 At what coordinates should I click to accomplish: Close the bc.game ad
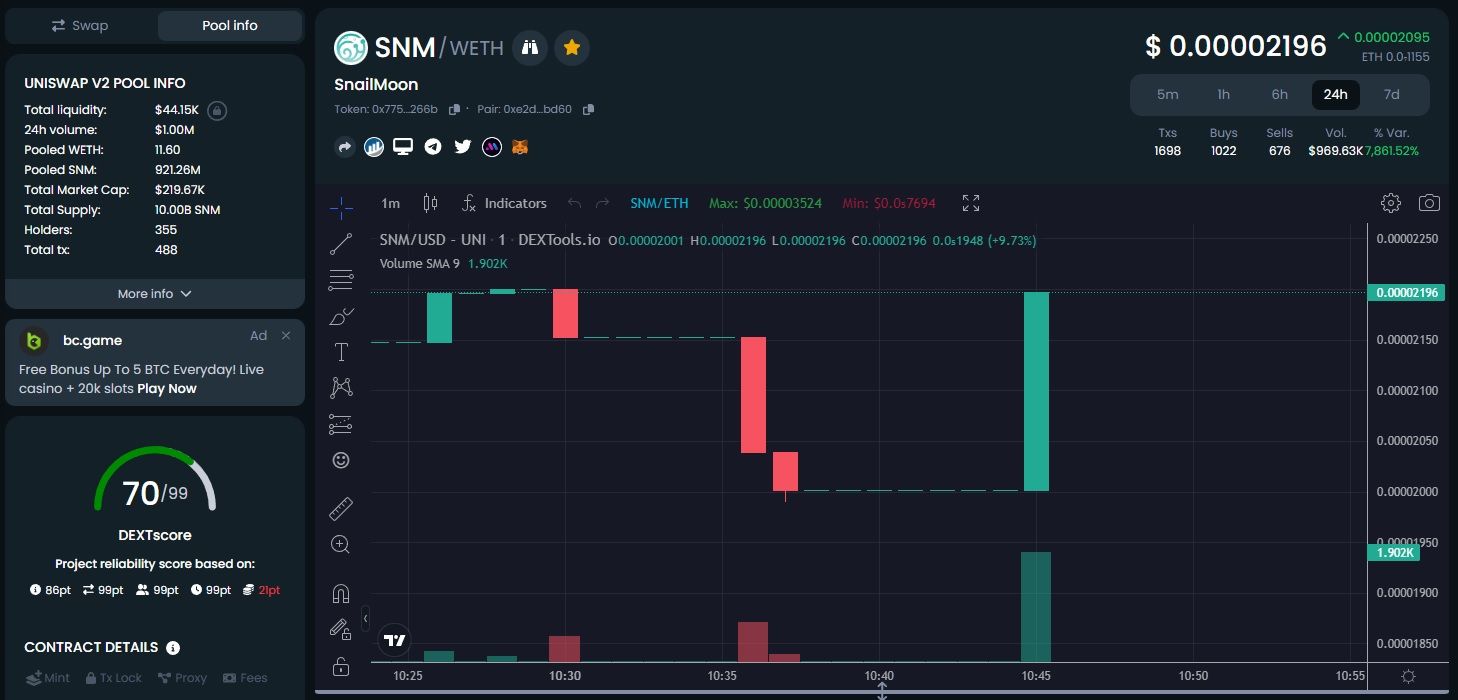click(x=286, y=335)
